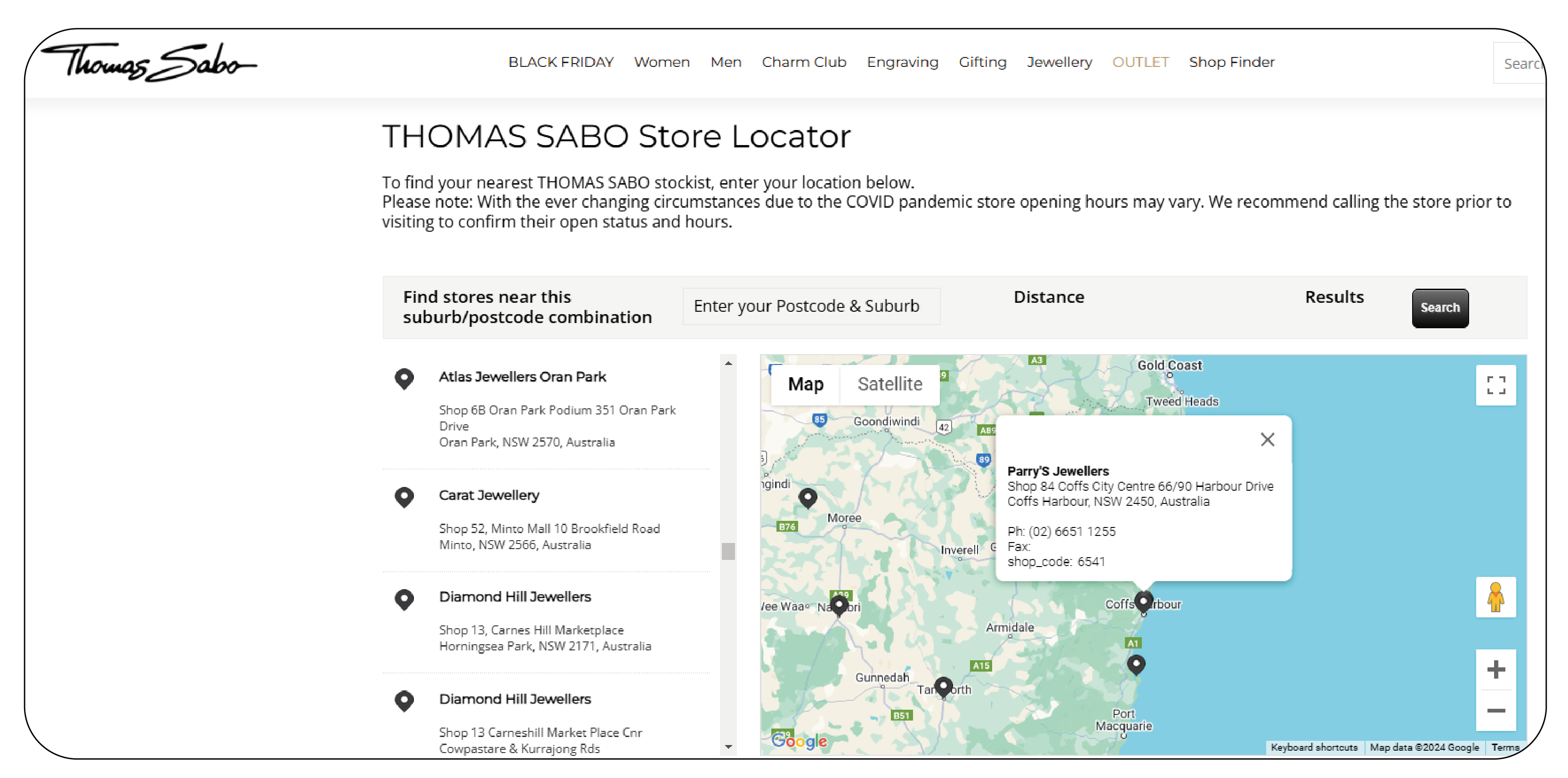This screenshot has height=778, width=1568.
Task: Switch the map to Satellite view
Action: pyautogui.click(x=889, y=384)
